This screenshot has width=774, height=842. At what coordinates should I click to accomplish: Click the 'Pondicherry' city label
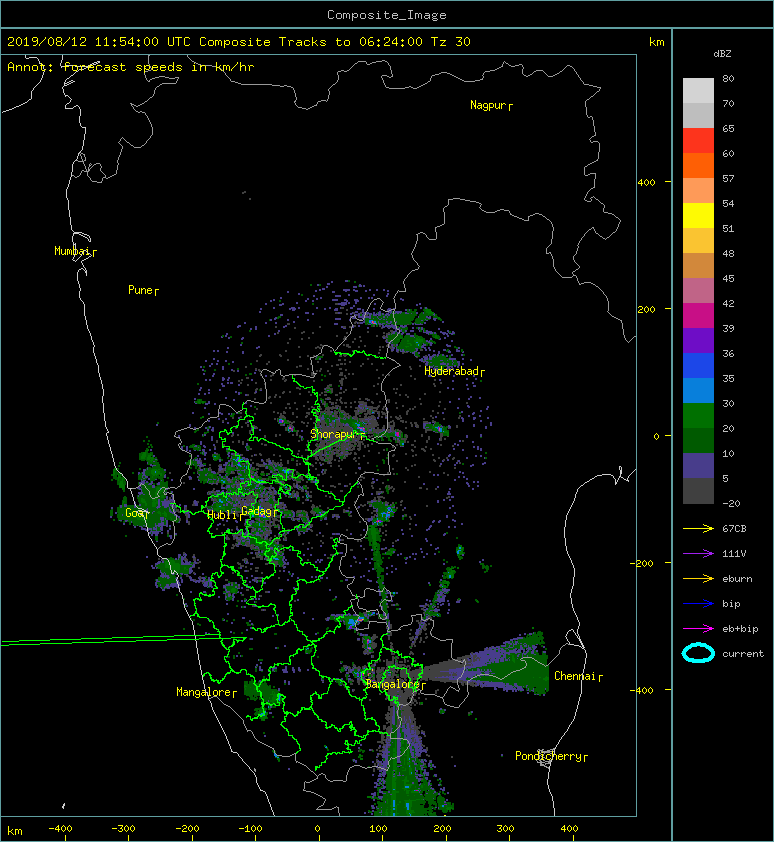pos(548,756)
